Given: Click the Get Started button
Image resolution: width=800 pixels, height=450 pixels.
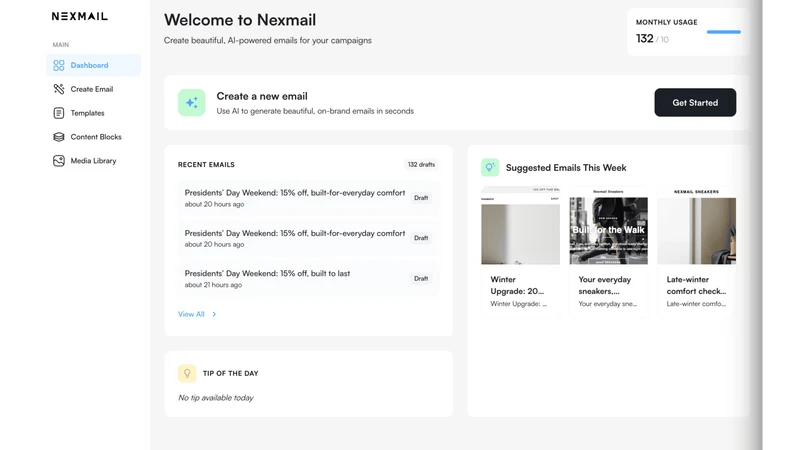Looking at the screenshot, I should [x=695, y=103].
